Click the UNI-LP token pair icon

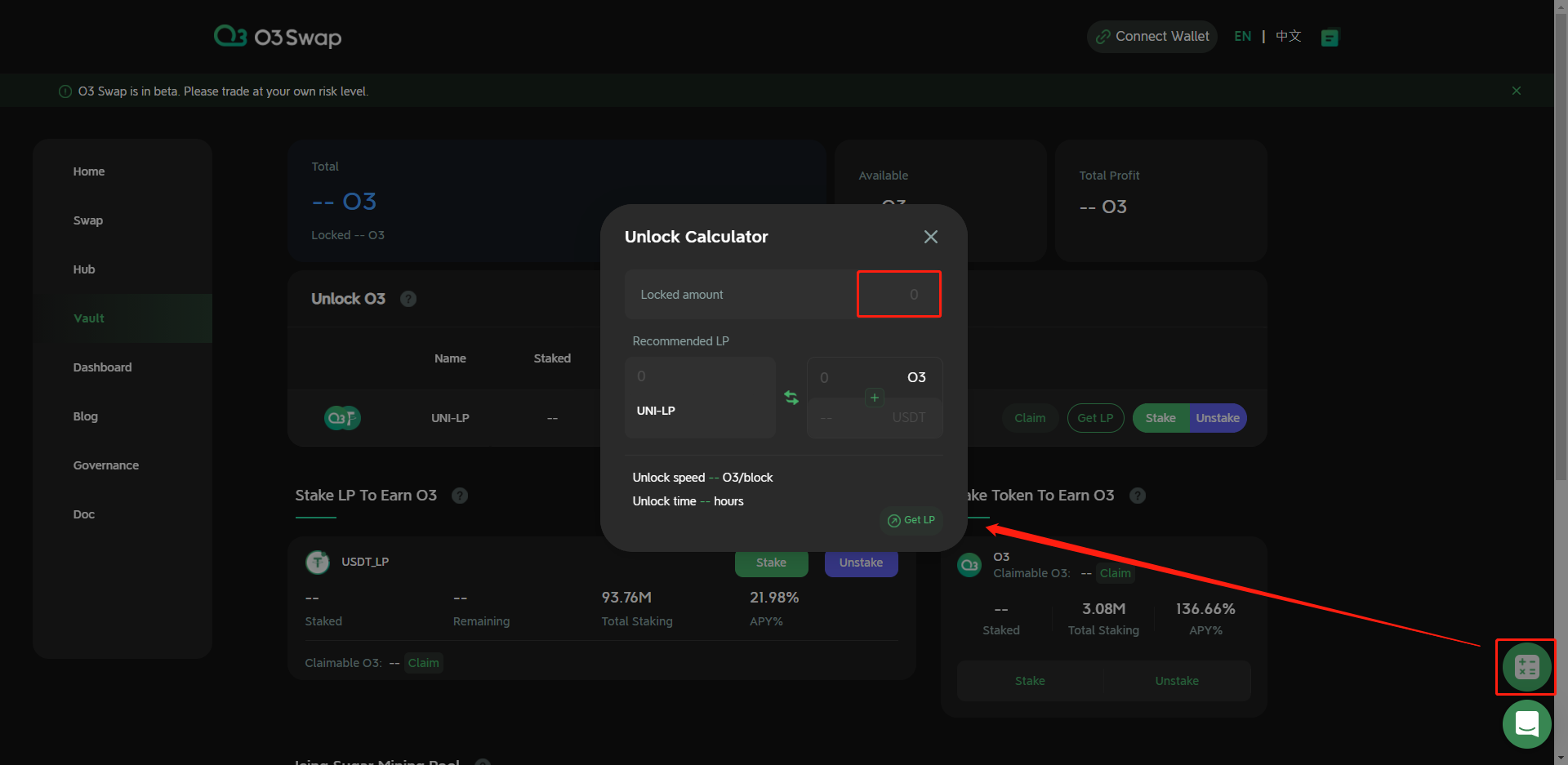coord(342,418)
